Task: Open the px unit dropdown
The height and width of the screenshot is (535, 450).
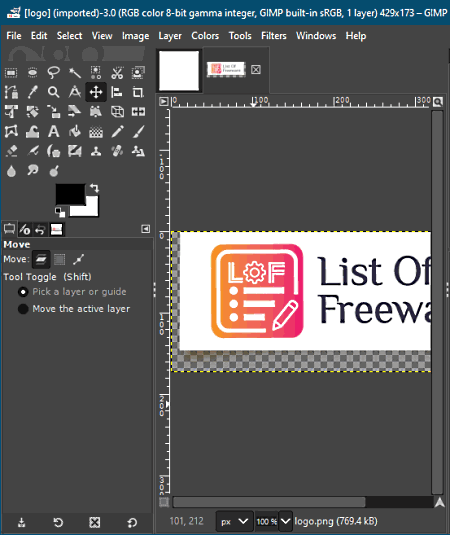Action: [234, 521]
